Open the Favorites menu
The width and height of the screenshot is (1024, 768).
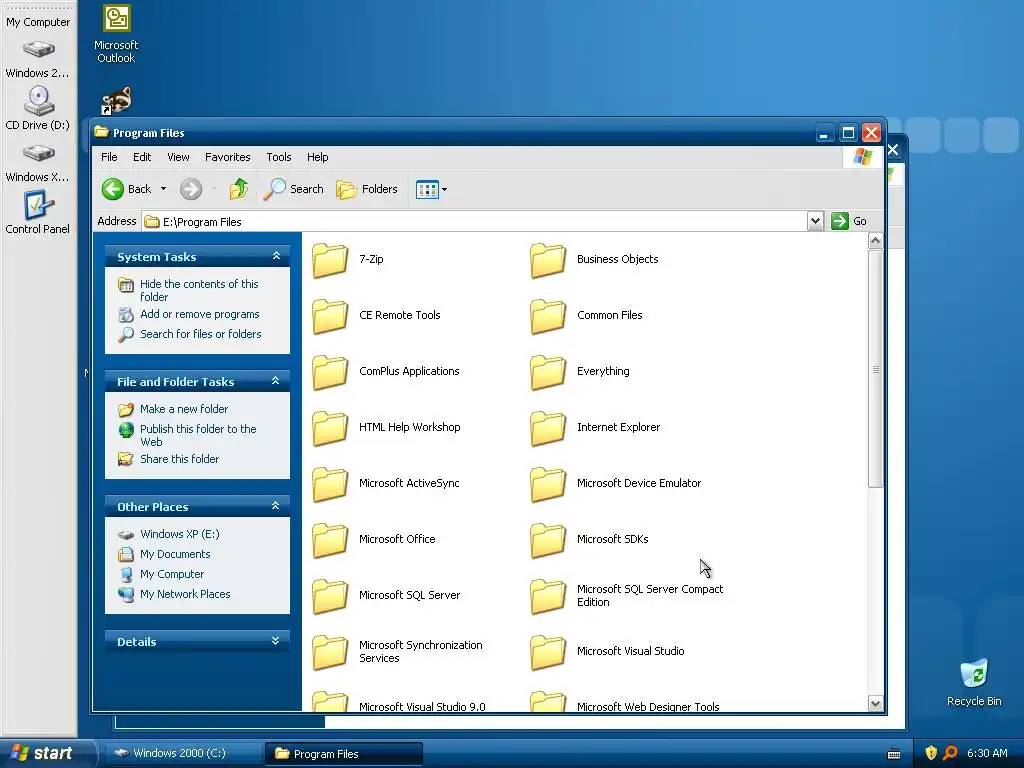[x=227, y=157]
